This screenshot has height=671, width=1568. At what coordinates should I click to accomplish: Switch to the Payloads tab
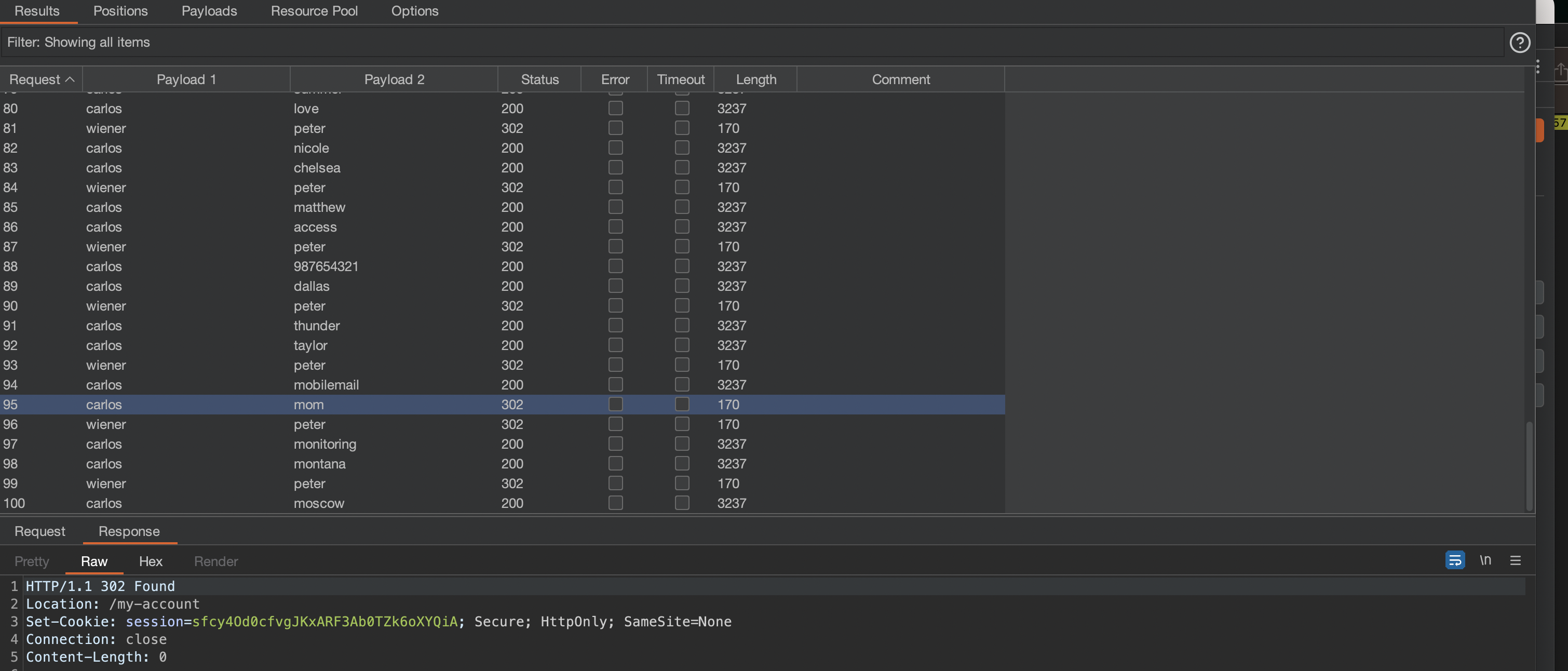tap(209, 11)
